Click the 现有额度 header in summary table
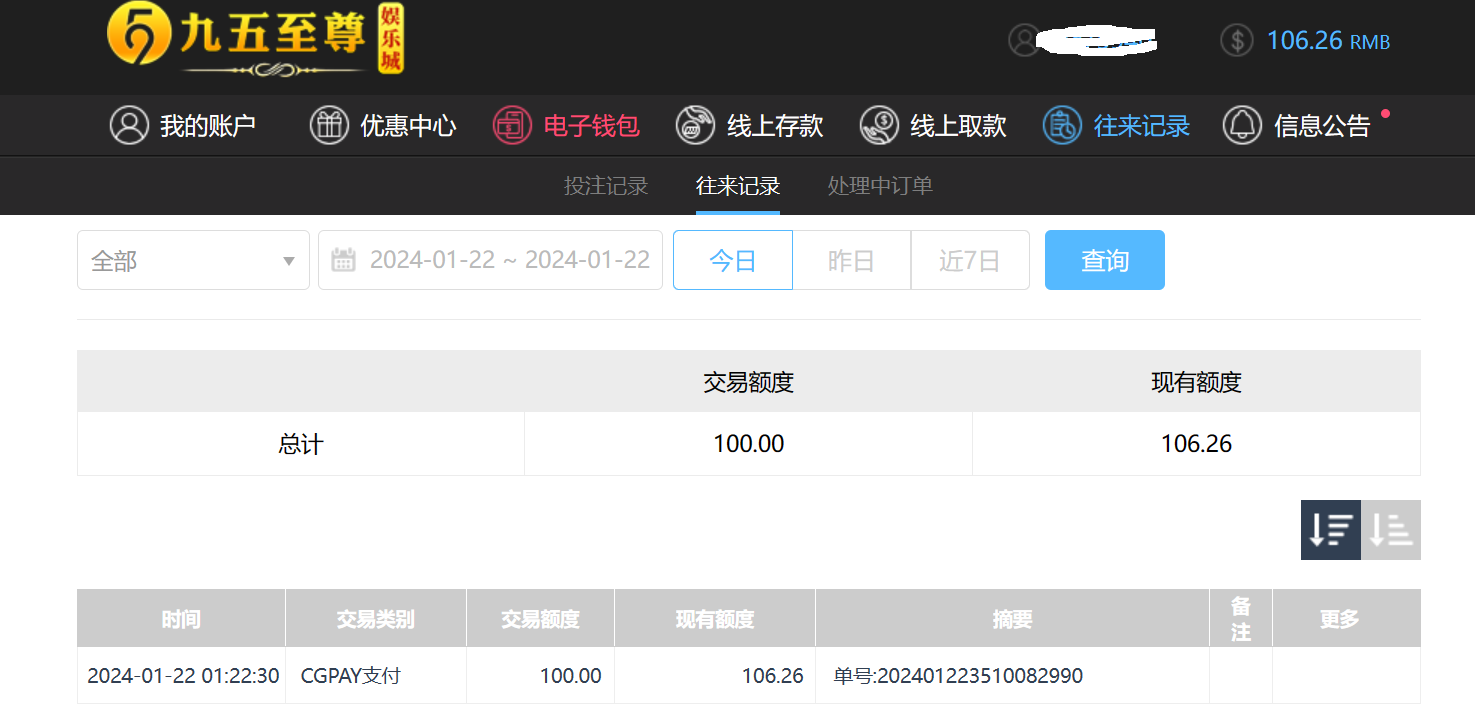Viewport: 1475px width, 723px height. coord(1196,382)
